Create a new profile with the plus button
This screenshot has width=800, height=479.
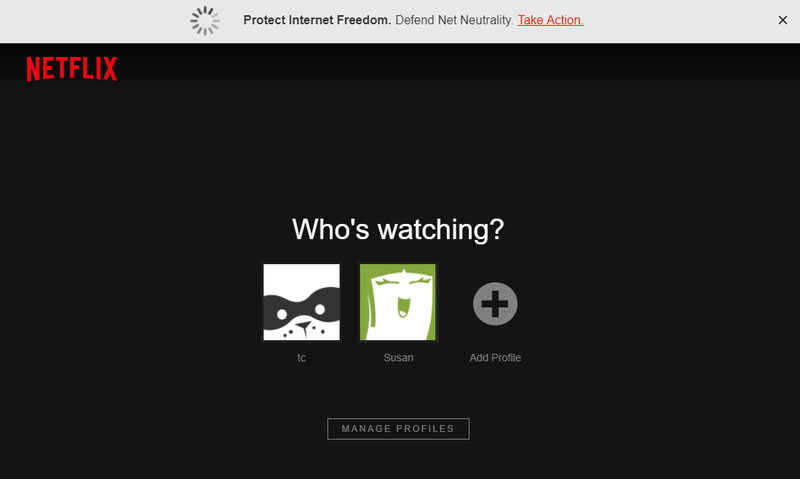click(495, 304)
